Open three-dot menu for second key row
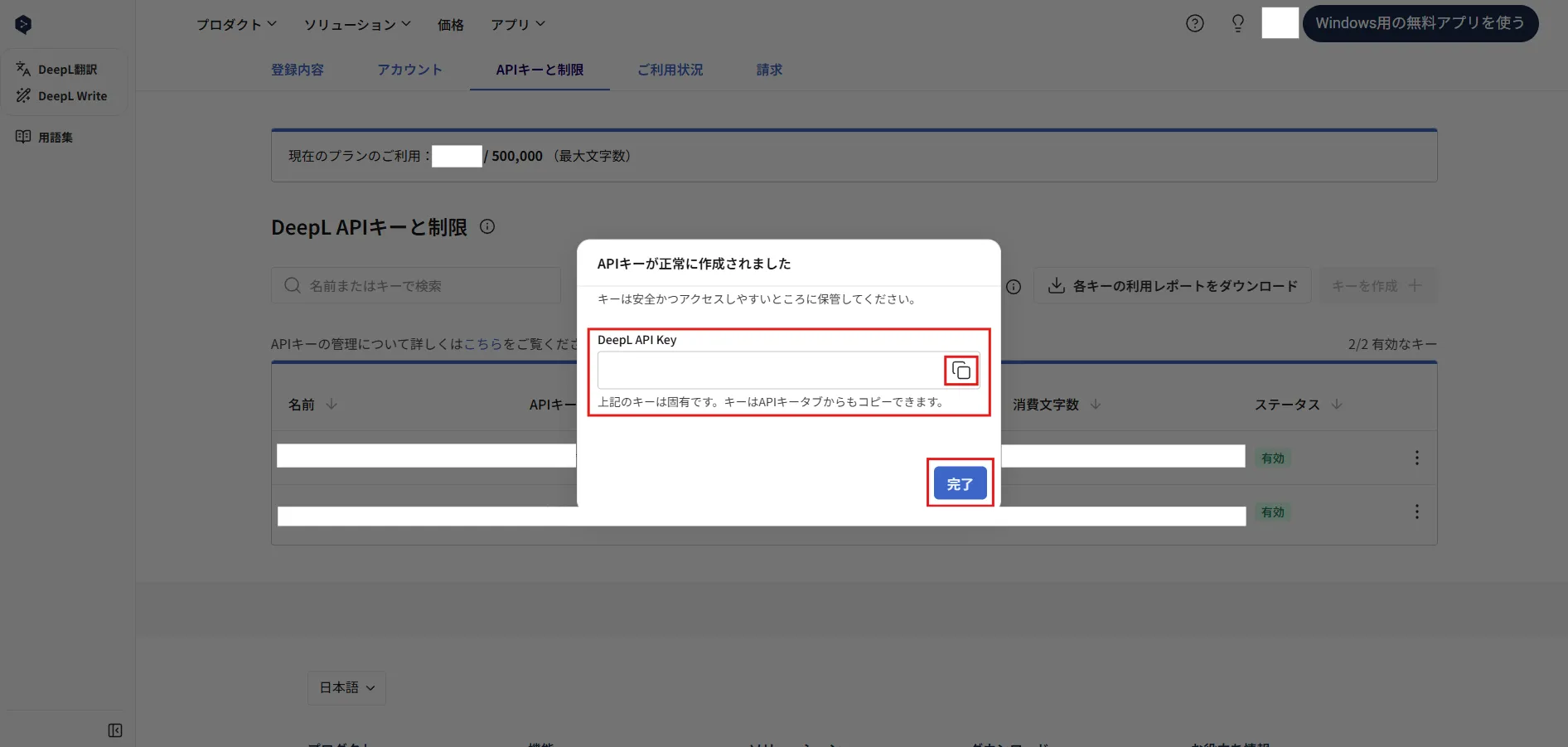1568x747 pixels. pos(1416,512)
